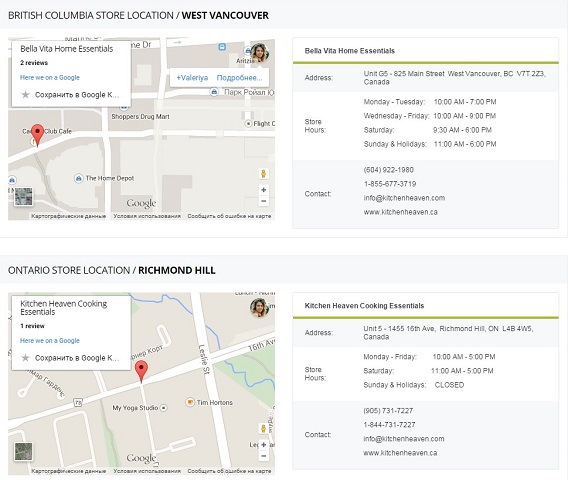Click the profile avatar on West Vancouver map
The image size is (568, 480).
260,53
